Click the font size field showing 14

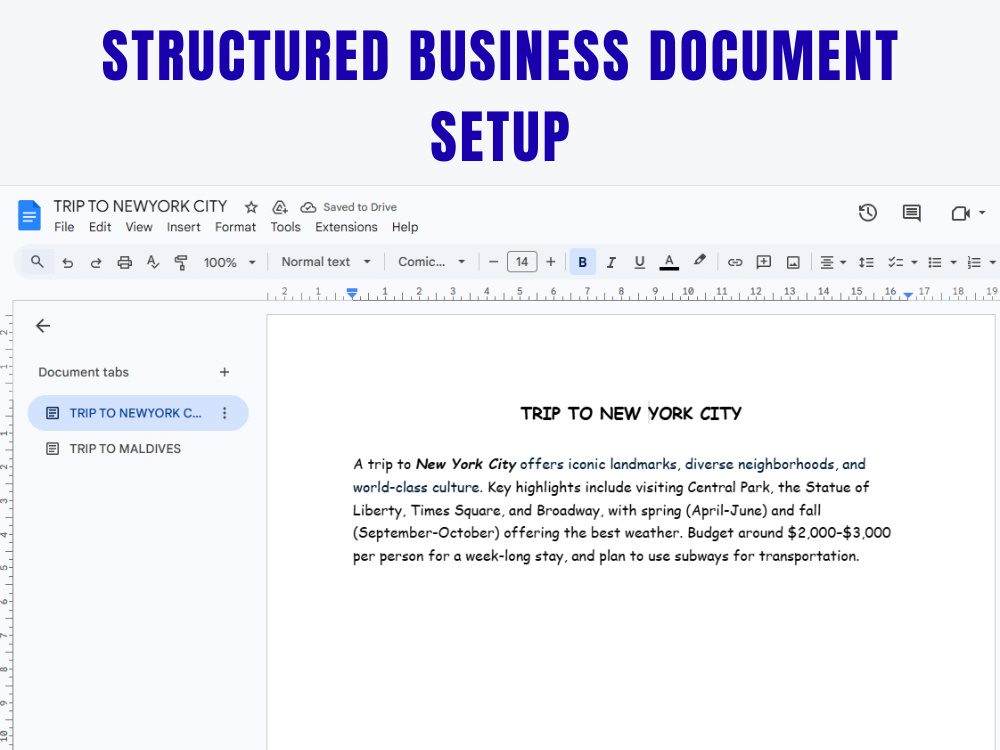click(x=522, y=262)
